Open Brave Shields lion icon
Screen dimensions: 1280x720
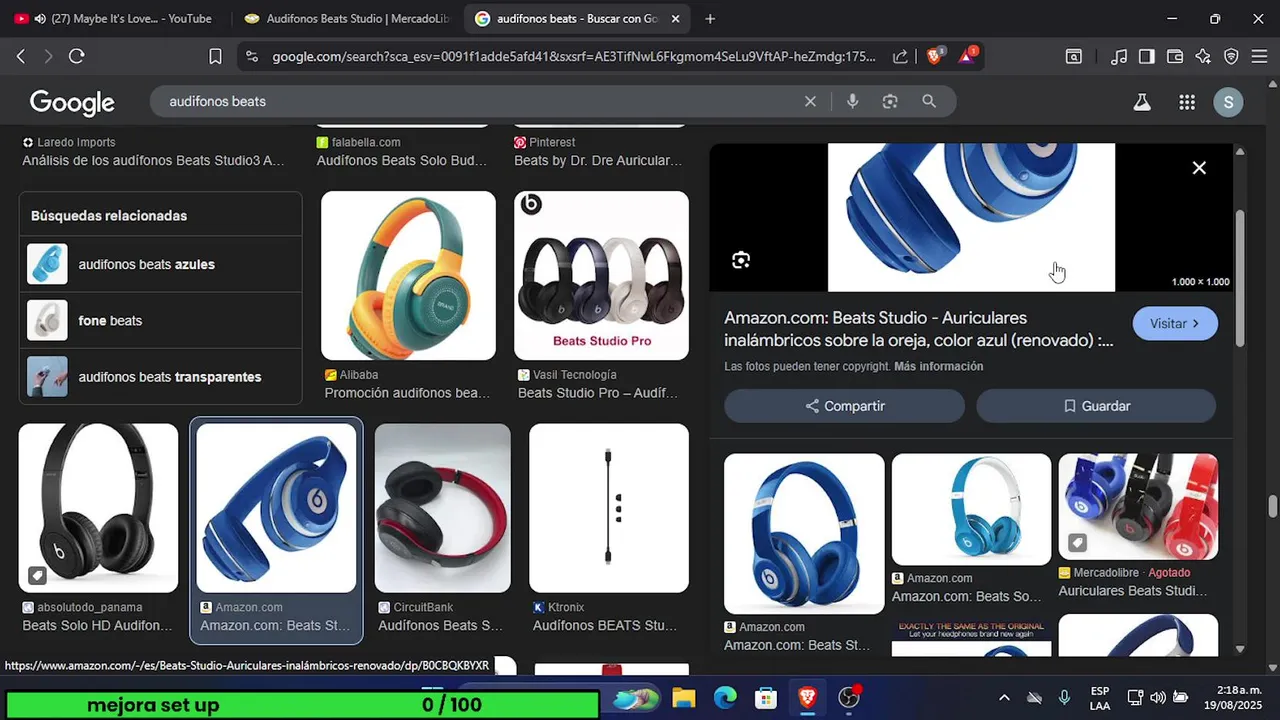tap(934, 57)
